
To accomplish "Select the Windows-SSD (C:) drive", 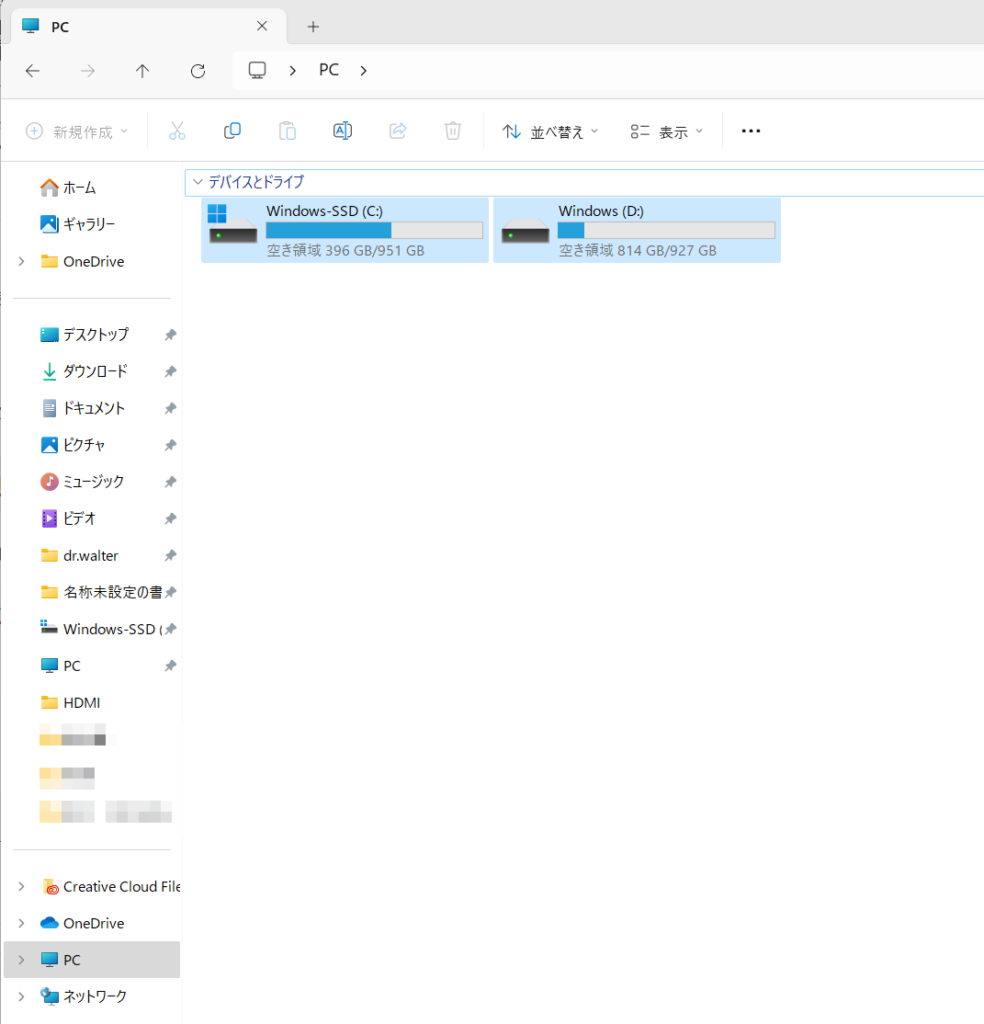I will [x=344, y=230].
